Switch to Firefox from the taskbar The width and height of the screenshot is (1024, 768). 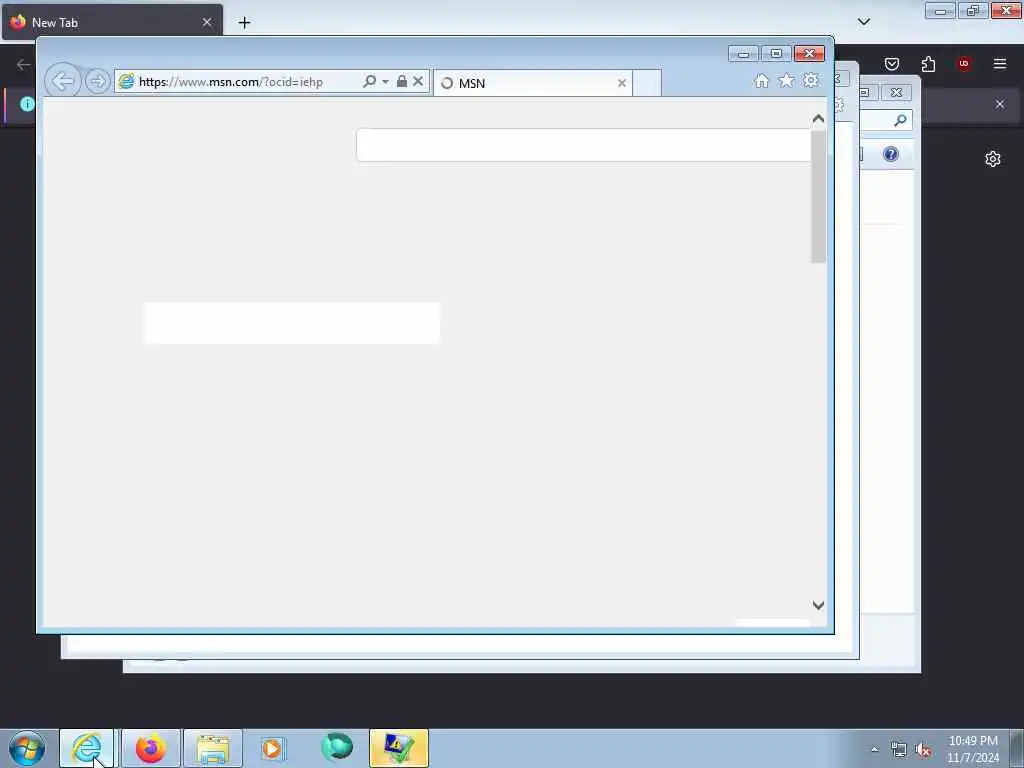[x=150, y=748]
